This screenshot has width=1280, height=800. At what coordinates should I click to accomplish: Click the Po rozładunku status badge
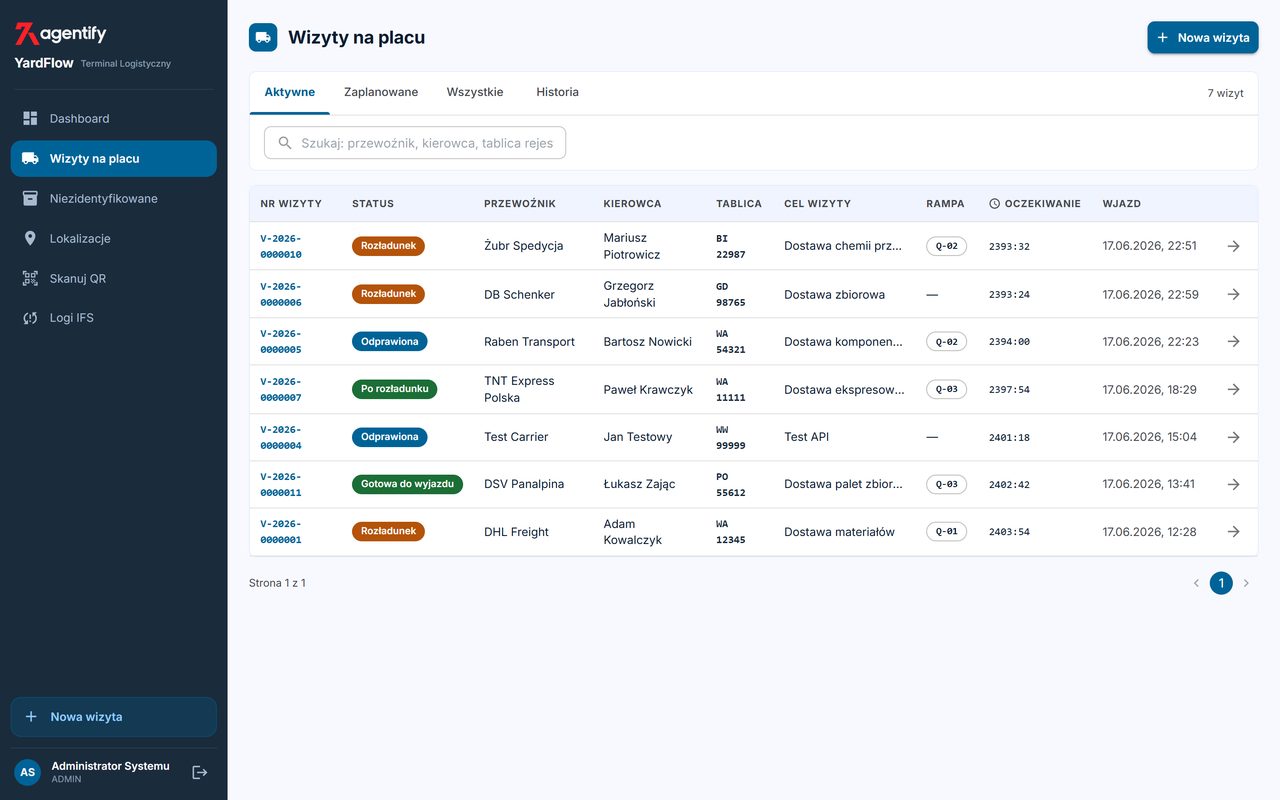click(x=394, y=389)
